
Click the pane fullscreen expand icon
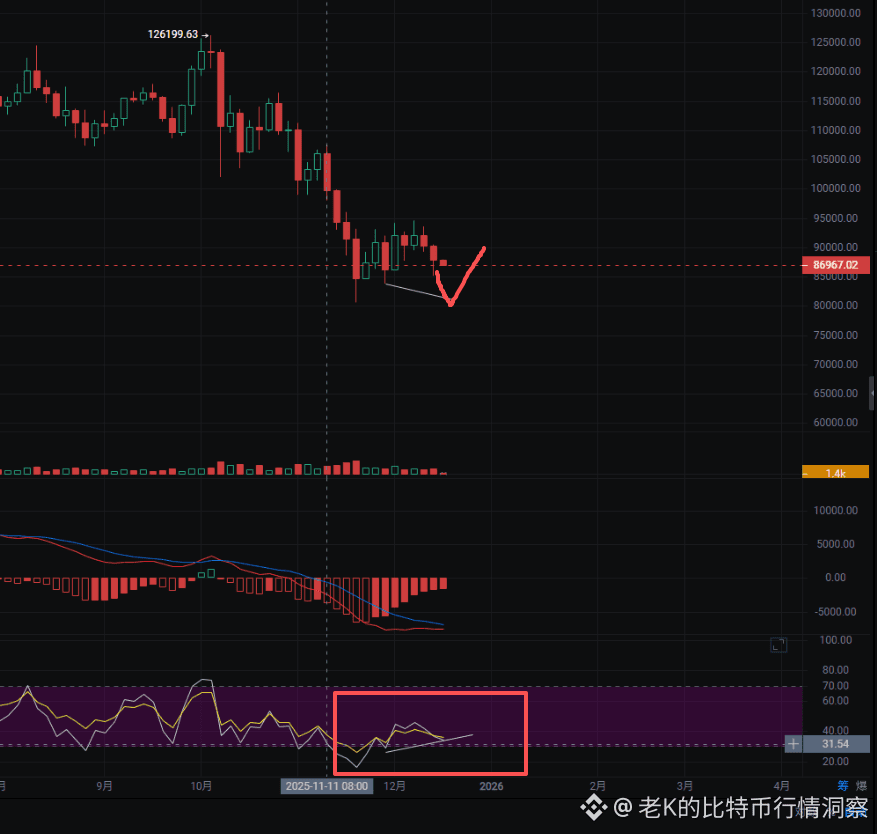779,645
